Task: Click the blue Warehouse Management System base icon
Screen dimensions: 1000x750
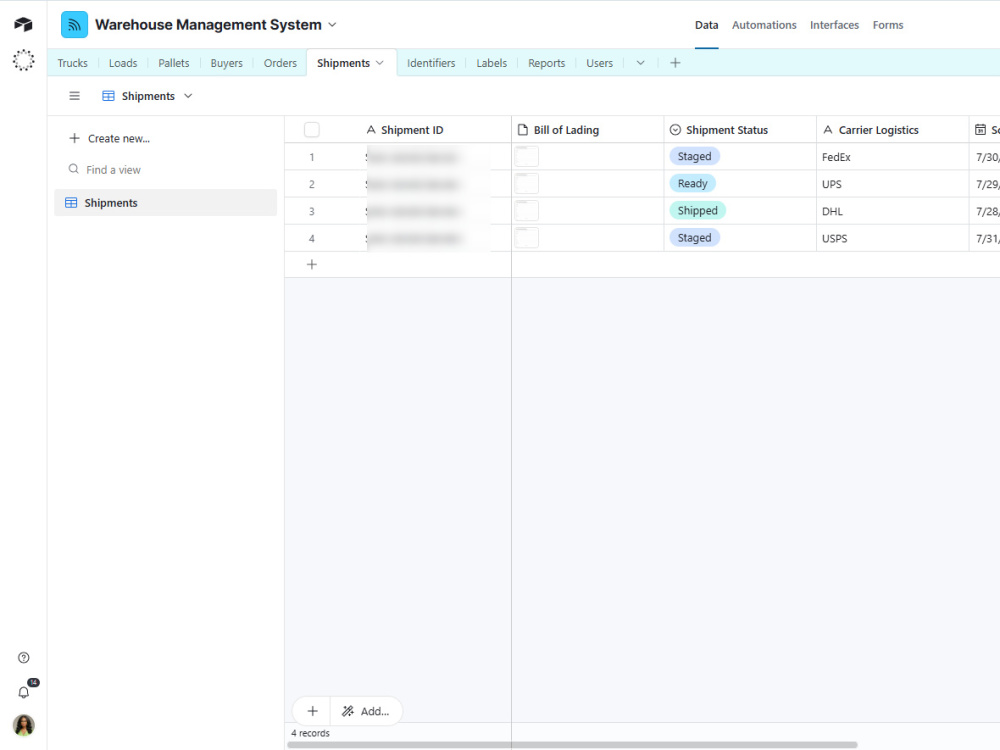Action: [75, 25]
